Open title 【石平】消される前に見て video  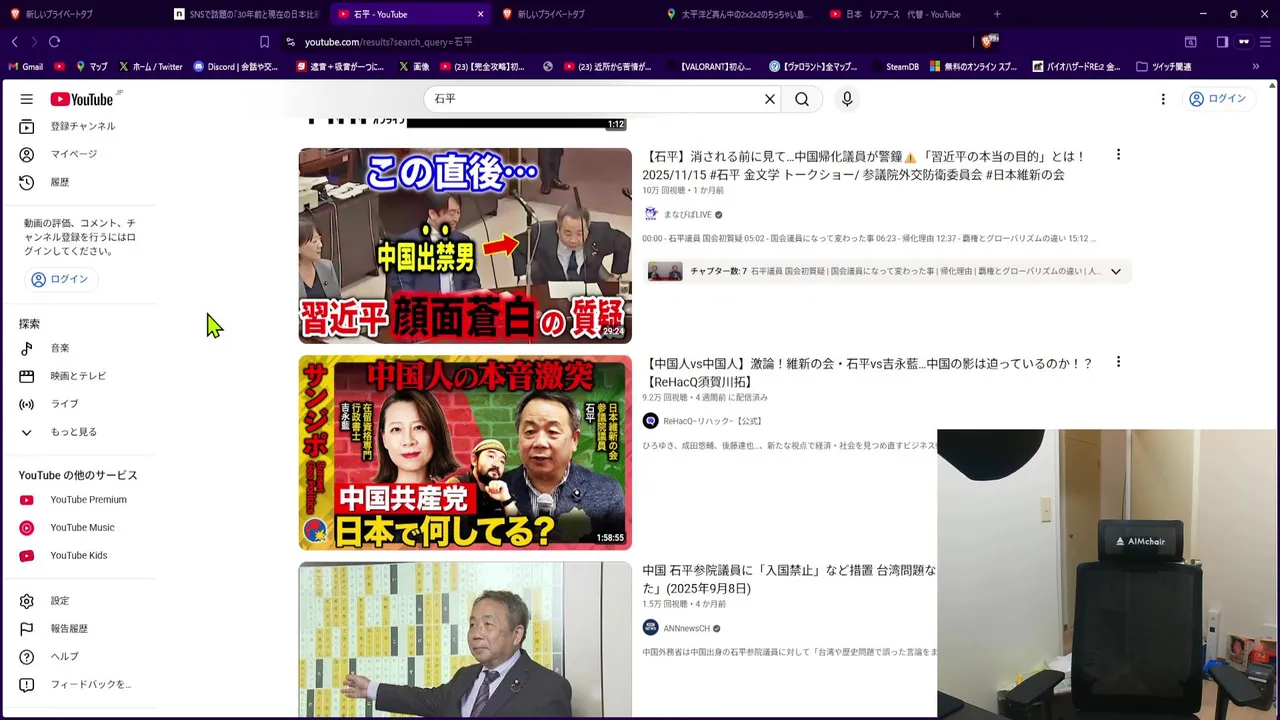tap(866, 165)
